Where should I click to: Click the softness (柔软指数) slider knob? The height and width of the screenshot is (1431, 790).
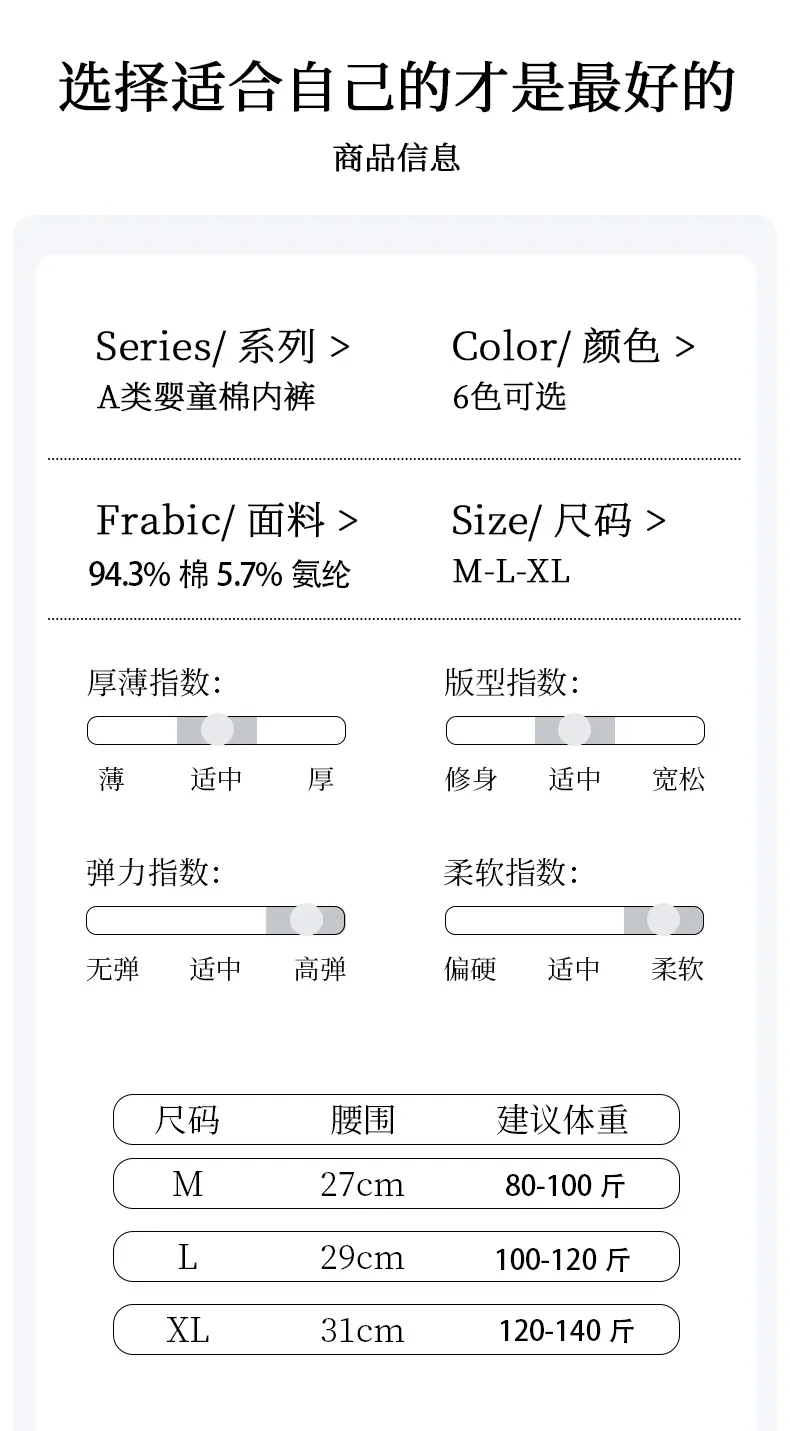tap(663, 920)
